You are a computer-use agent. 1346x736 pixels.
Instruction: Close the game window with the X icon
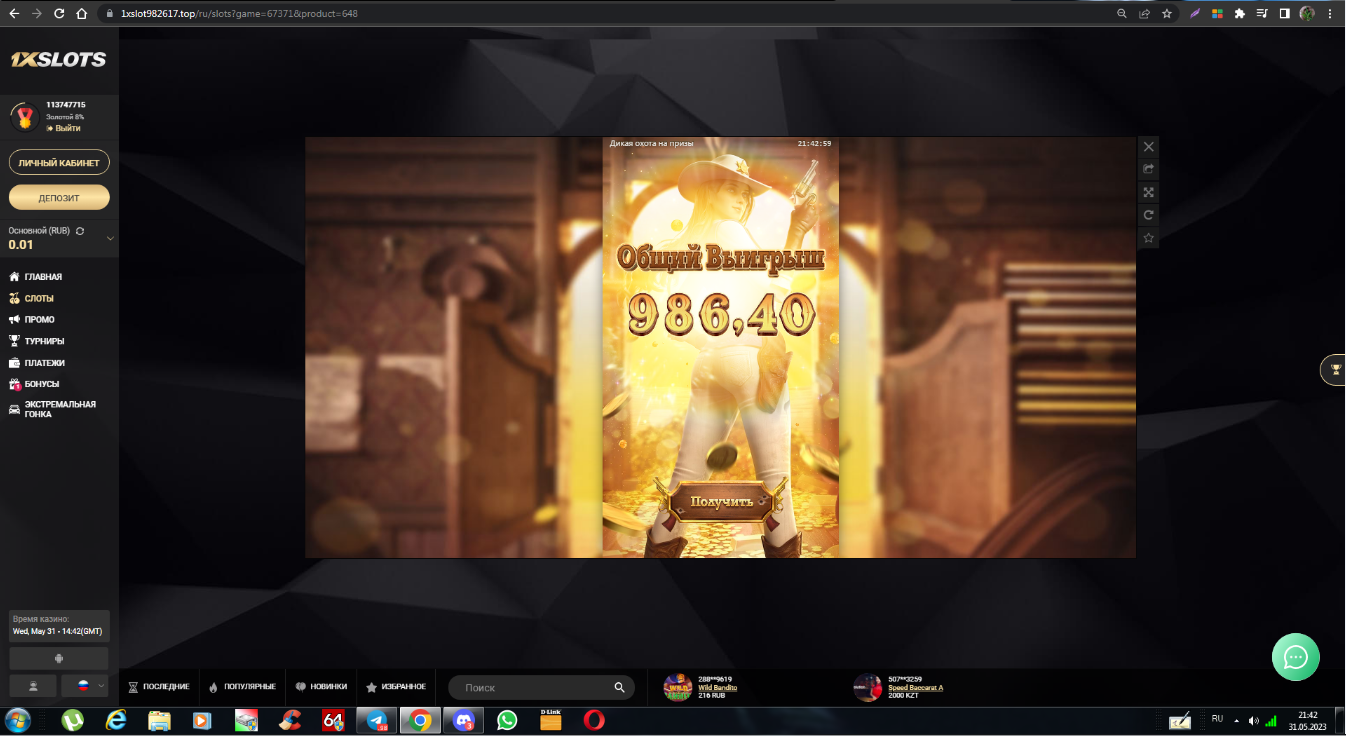tap(1149, 146)
